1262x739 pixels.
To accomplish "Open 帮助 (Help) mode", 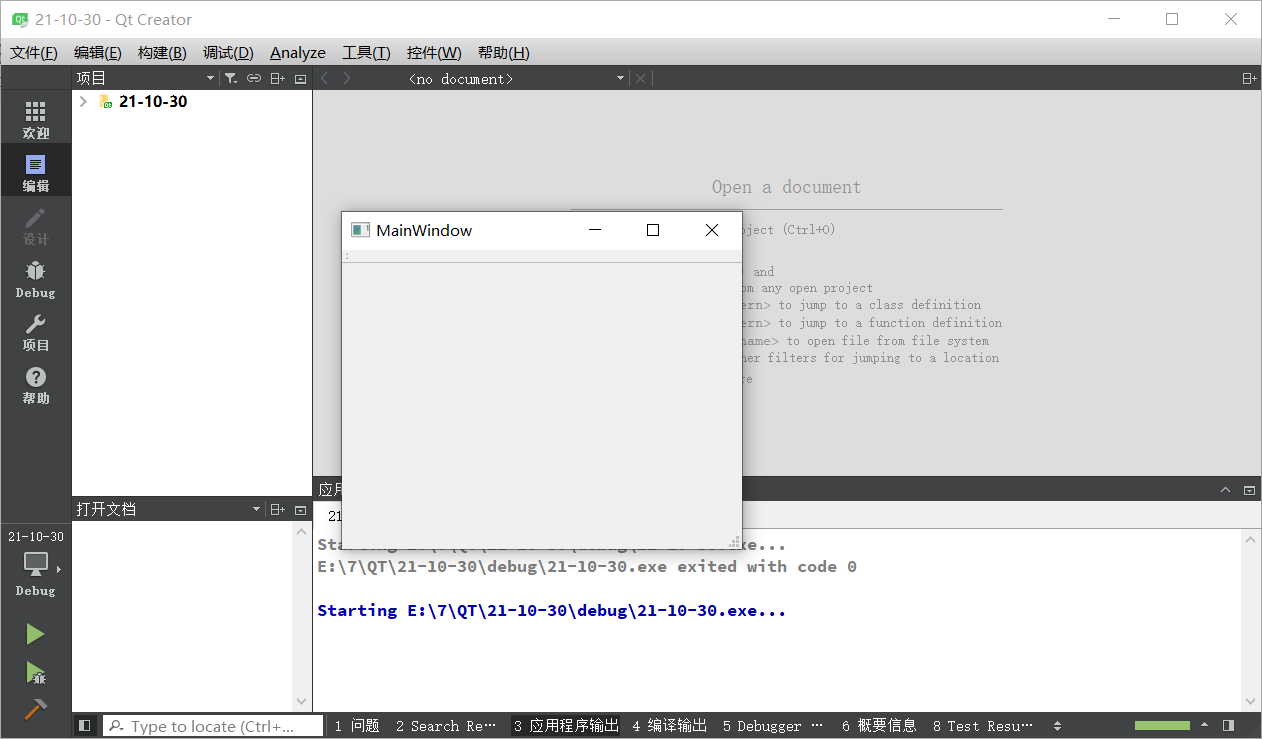I will pyautogui.click(x=36, y=385).
